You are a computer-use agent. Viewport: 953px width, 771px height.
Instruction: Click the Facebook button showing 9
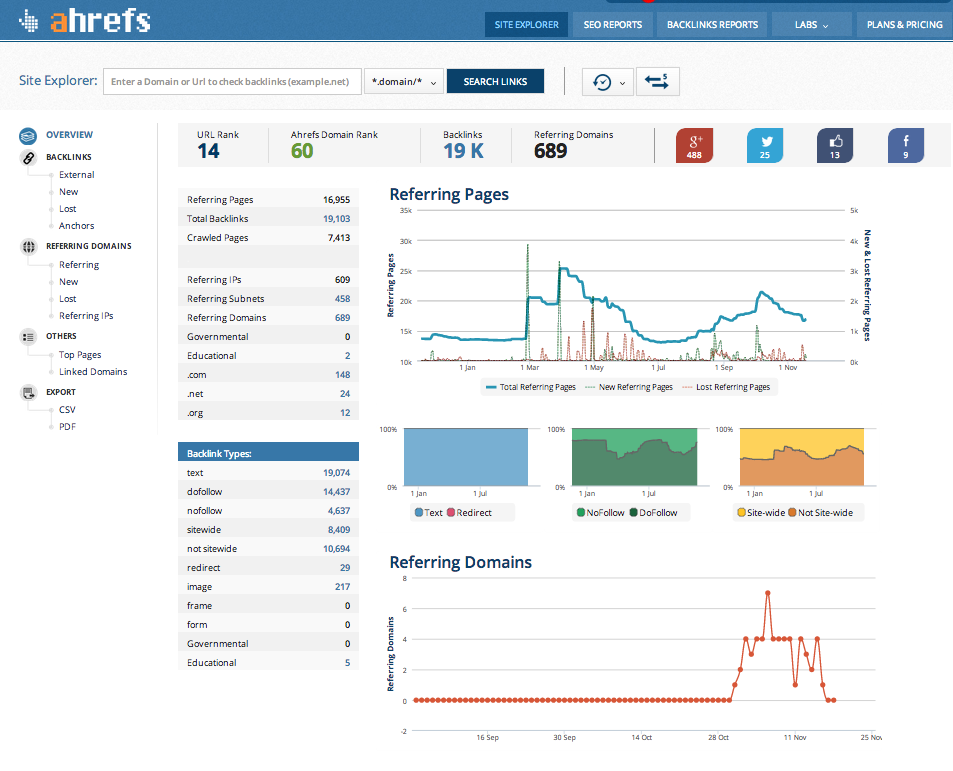coord(906,146)
